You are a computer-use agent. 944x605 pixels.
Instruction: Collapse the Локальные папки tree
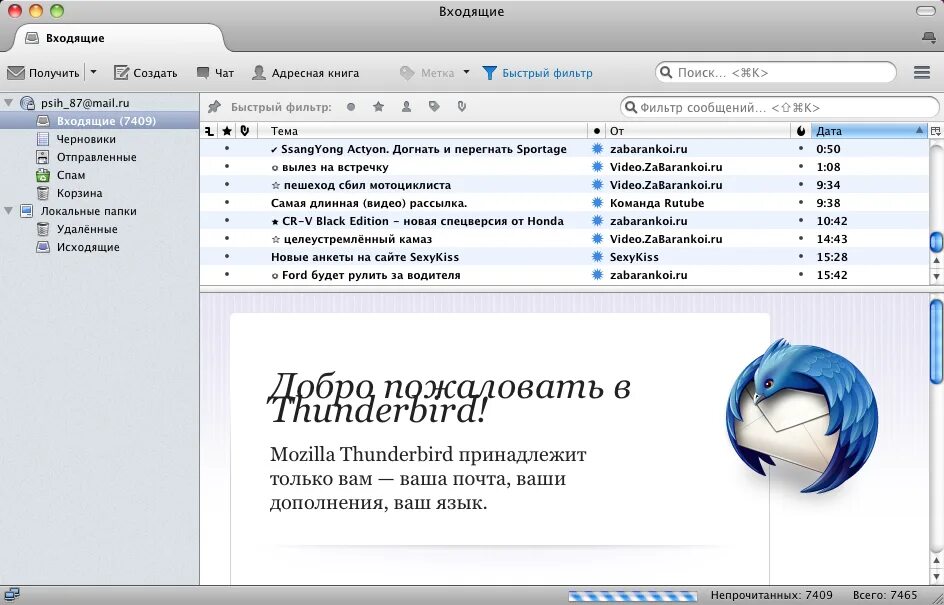(8, 211)
